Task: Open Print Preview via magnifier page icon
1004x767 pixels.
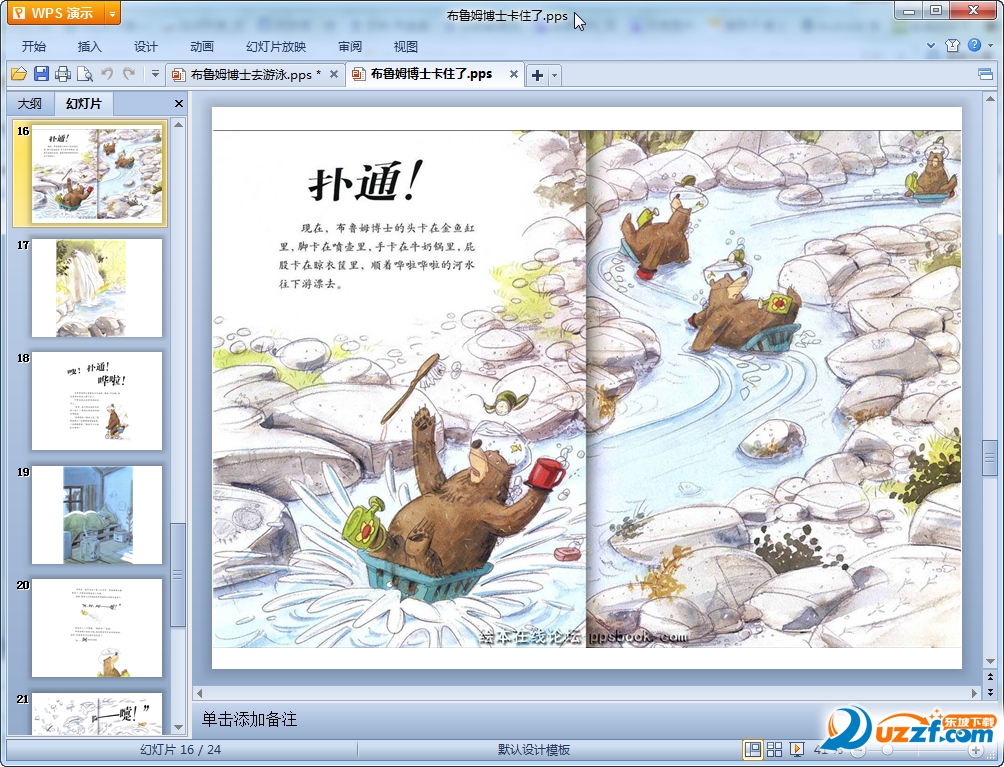Action: point(85,74)
